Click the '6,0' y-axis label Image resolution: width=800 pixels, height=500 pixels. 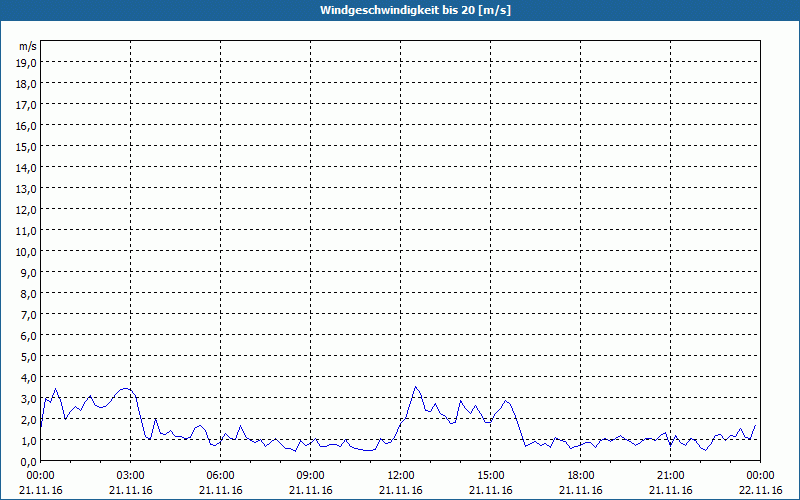coord(30,336)
